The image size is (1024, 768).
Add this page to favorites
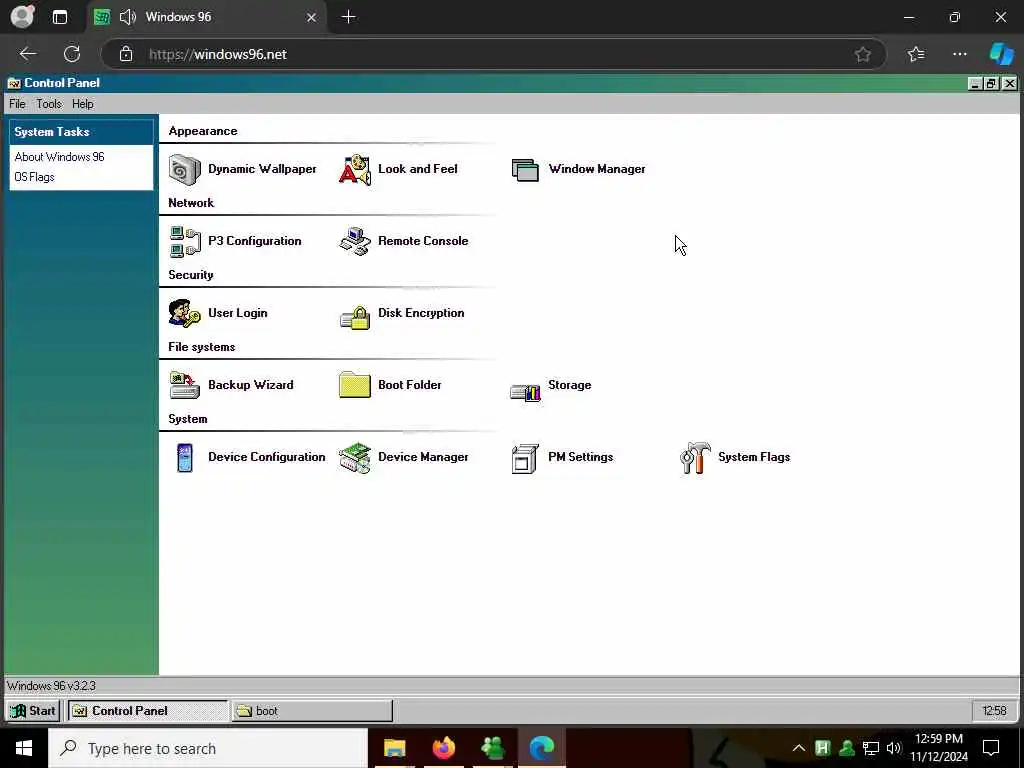pyautogui.click(x=863, y=54)
